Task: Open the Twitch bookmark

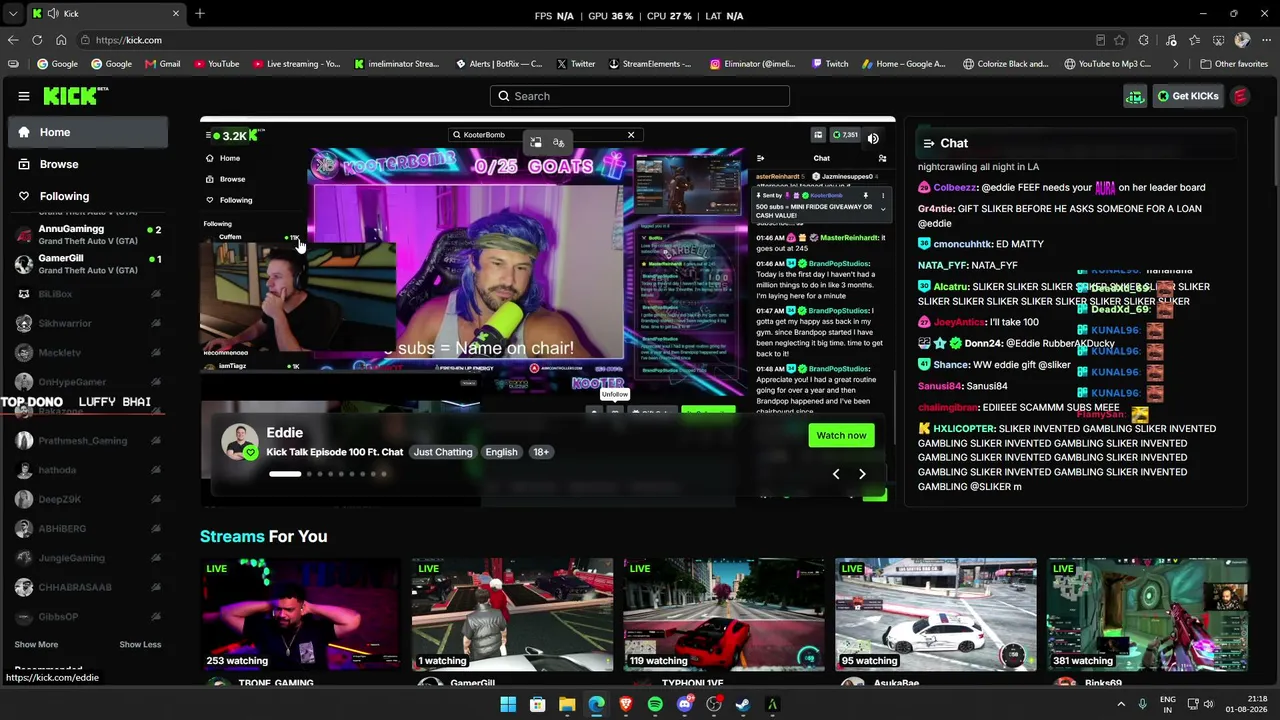Action: click(x=829, y=64)
